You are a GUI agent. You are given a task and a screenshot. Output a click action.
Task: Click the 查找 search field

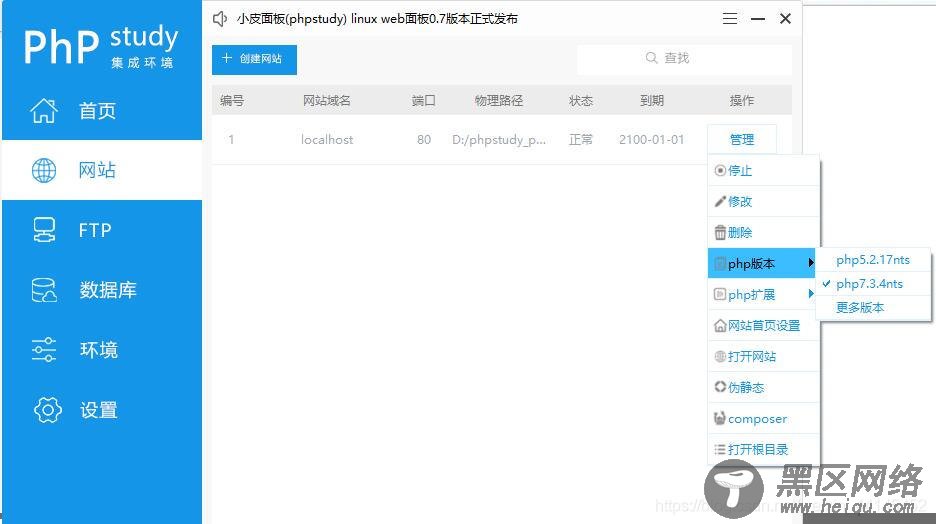[684, 59]
